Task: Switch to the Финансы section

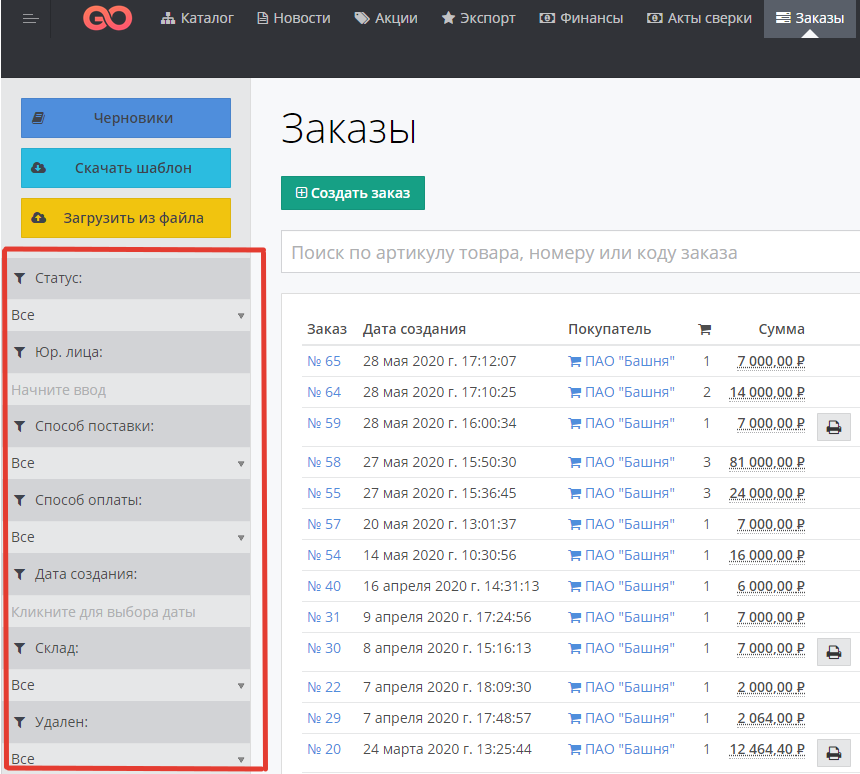Action: pos(581,18)
